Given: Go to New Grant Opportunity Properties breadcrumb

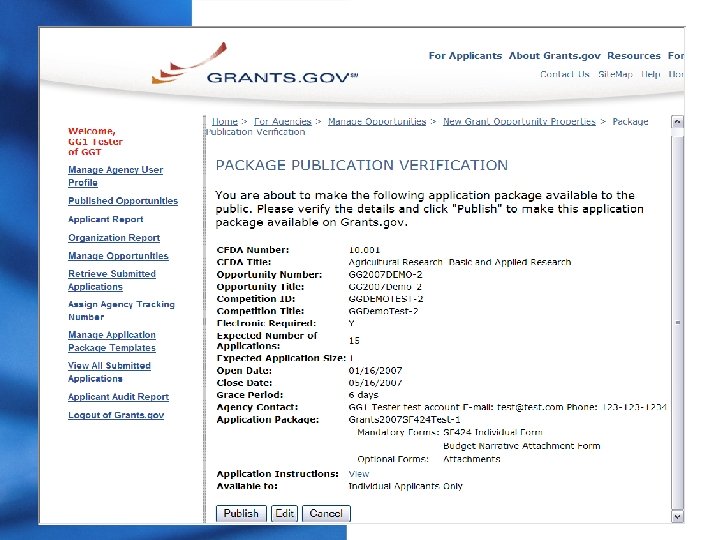Looking at the screenshot, I should (x=519, y=121).
